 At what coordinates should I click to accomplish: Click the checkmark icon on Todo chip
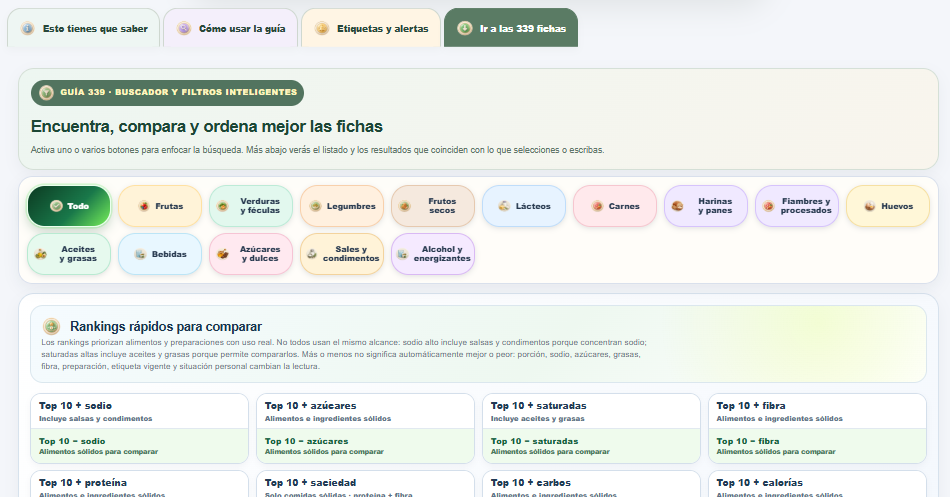point(56,206)
